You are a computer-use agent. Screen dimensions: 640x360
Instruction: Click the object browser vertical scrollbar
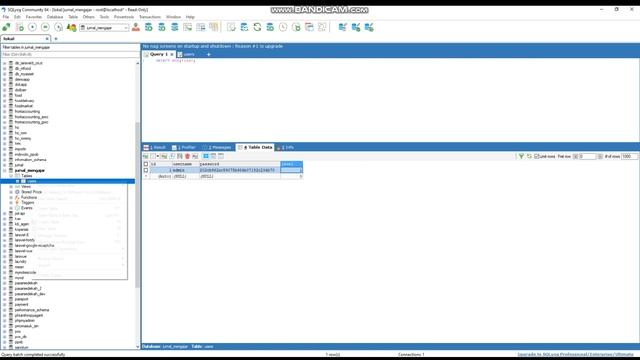tap(138, 204)
